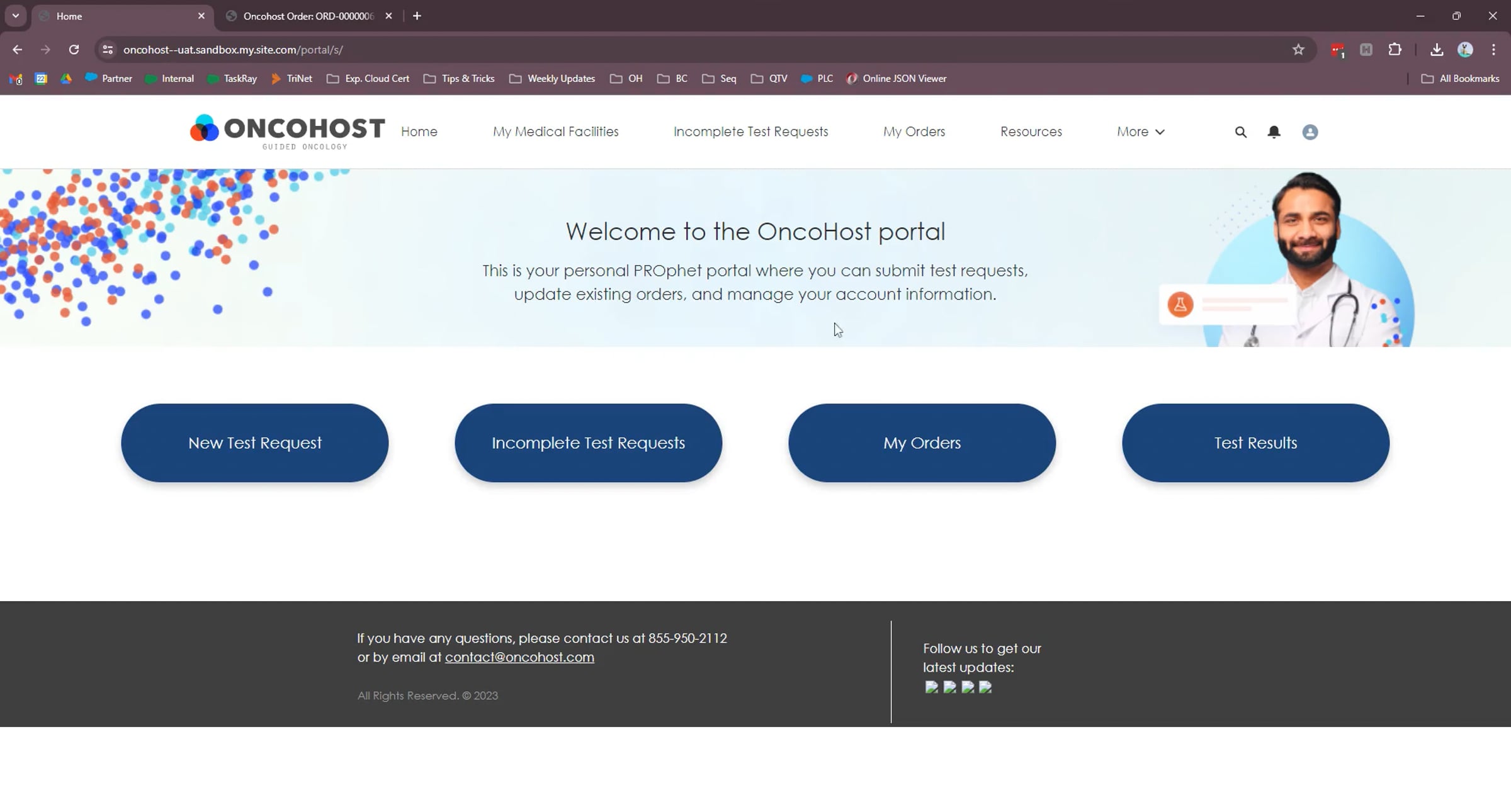Open the browser extensions puzzle icon
The image size is (1511, 812).
pyautogui.click(x=1395, y=50)
